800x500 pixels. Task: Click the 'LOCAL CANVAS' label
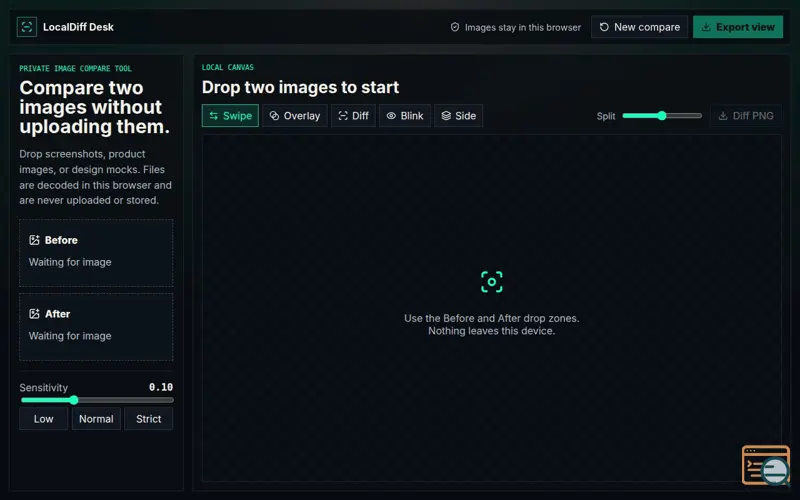pyautogui.click(x=228, y=67)
